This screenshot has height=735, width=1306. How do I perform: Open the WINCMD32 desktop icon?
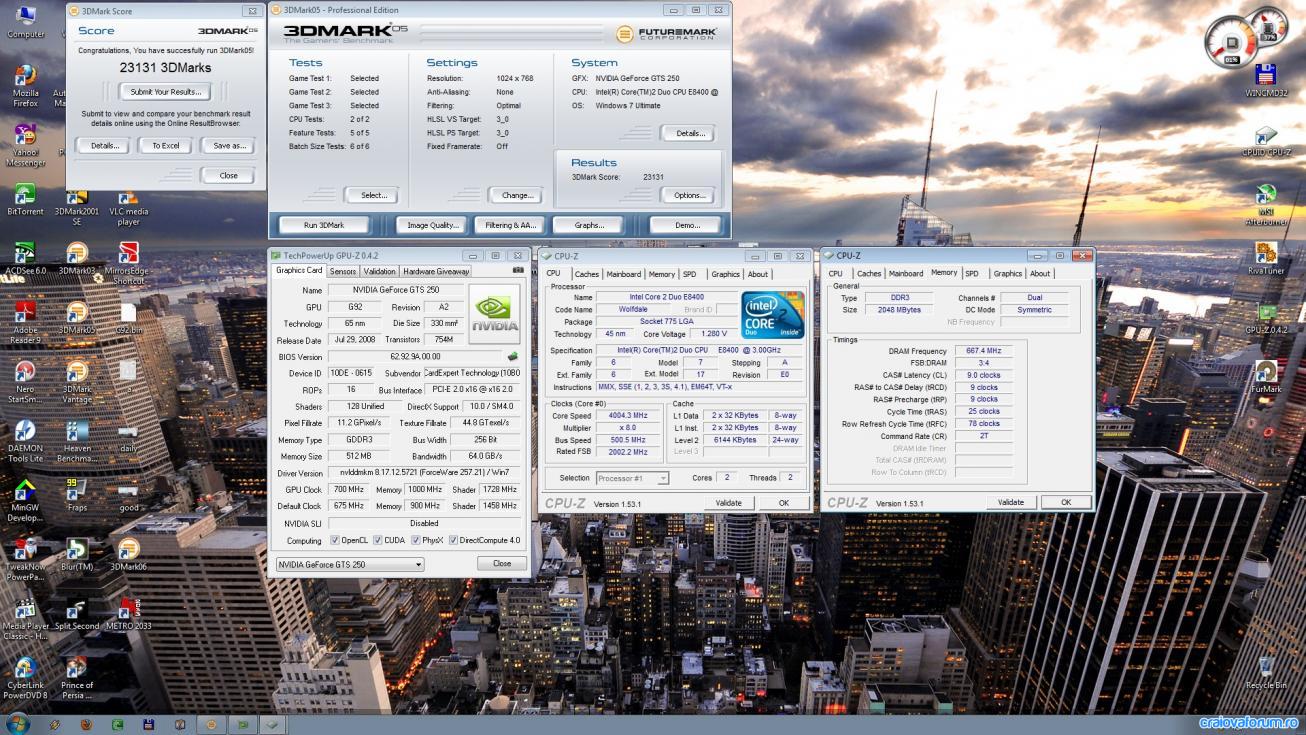point(1266,80)
